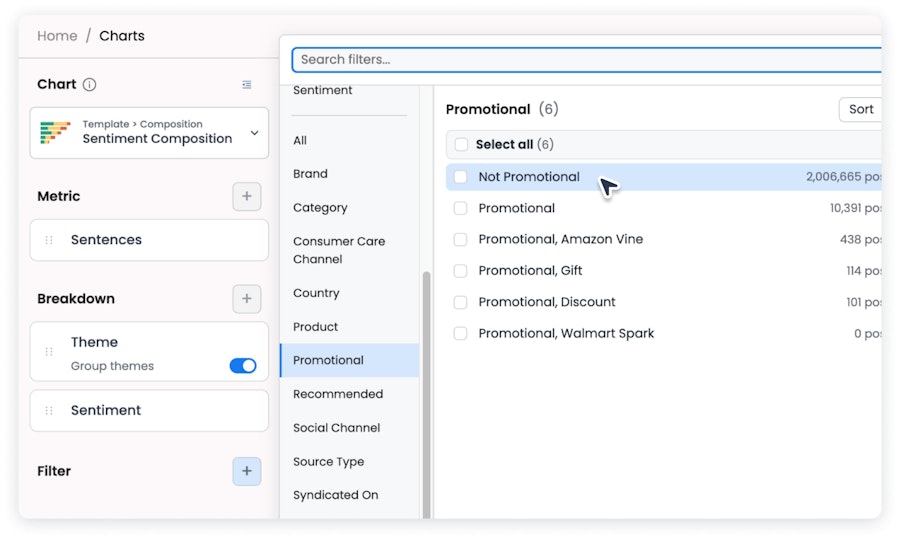Screen dimensions: 900x540
Task: Check Promotional, Amazon Vine checkbox
Action: 460,239
